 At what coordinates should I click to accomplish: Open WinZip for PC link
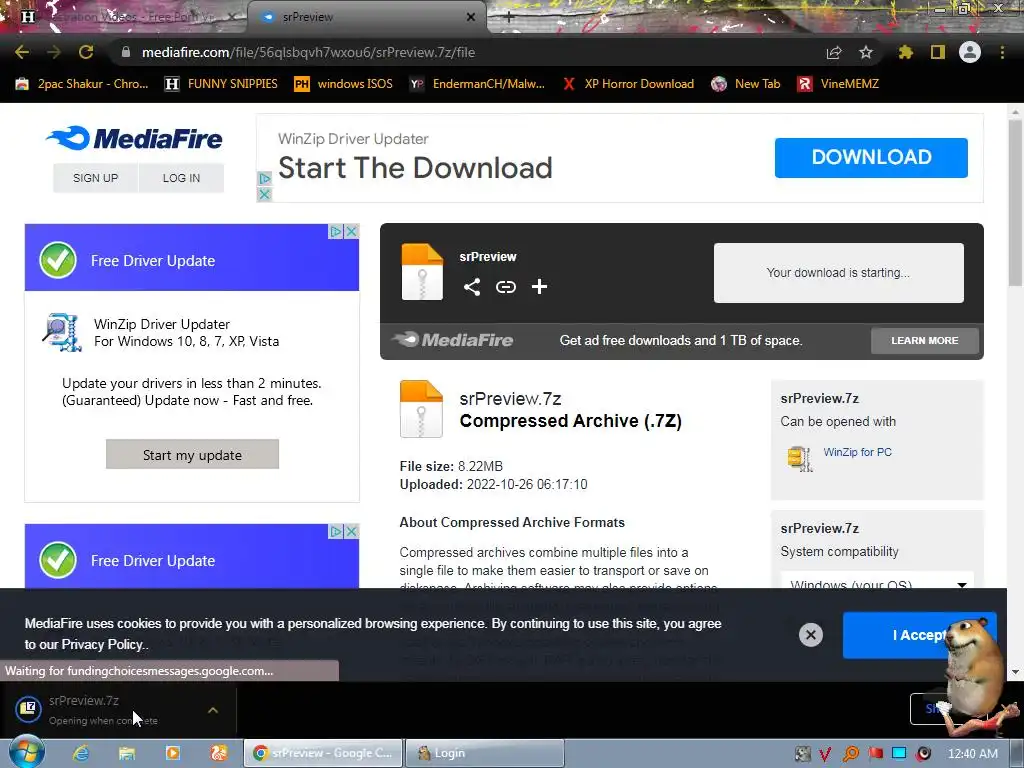857,452
